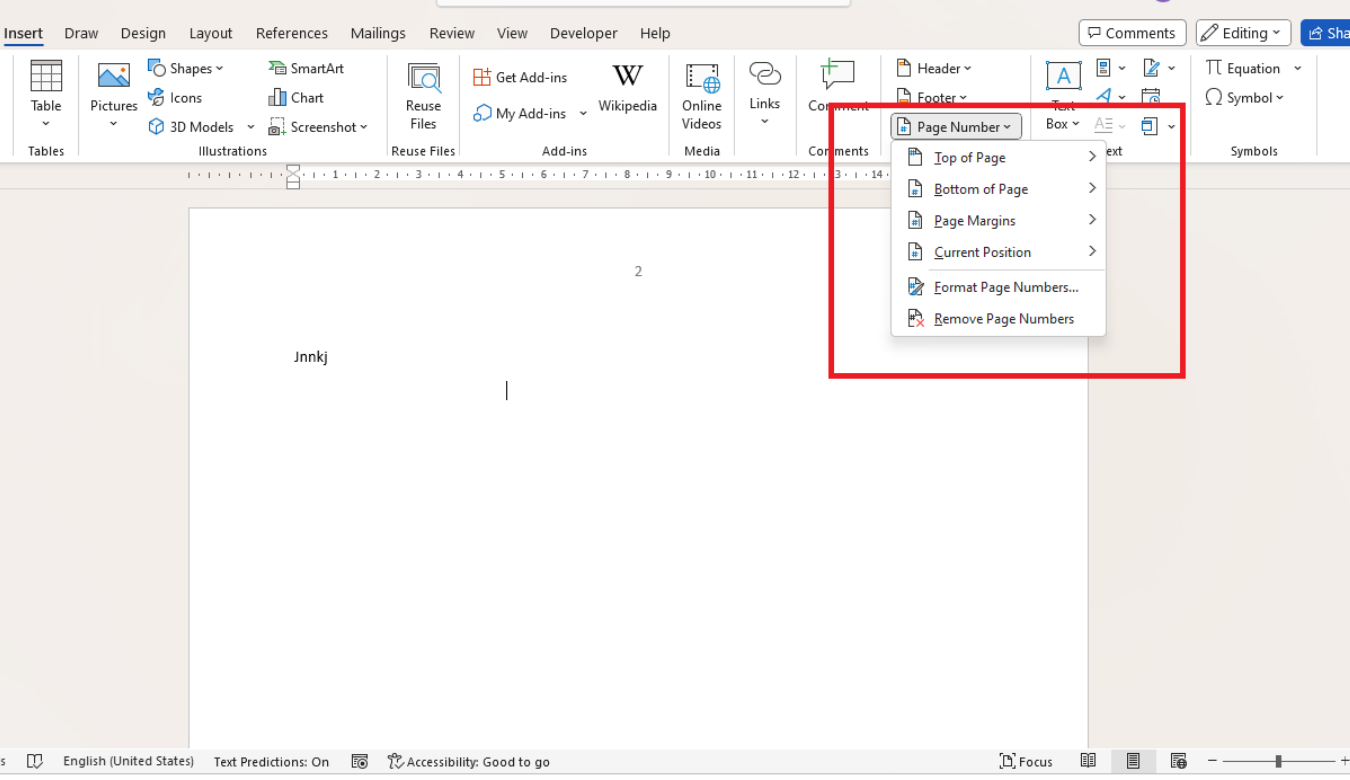Click the proofing book icon in status bar
This screenshot has width=1350, height=780.
[35, 761]
